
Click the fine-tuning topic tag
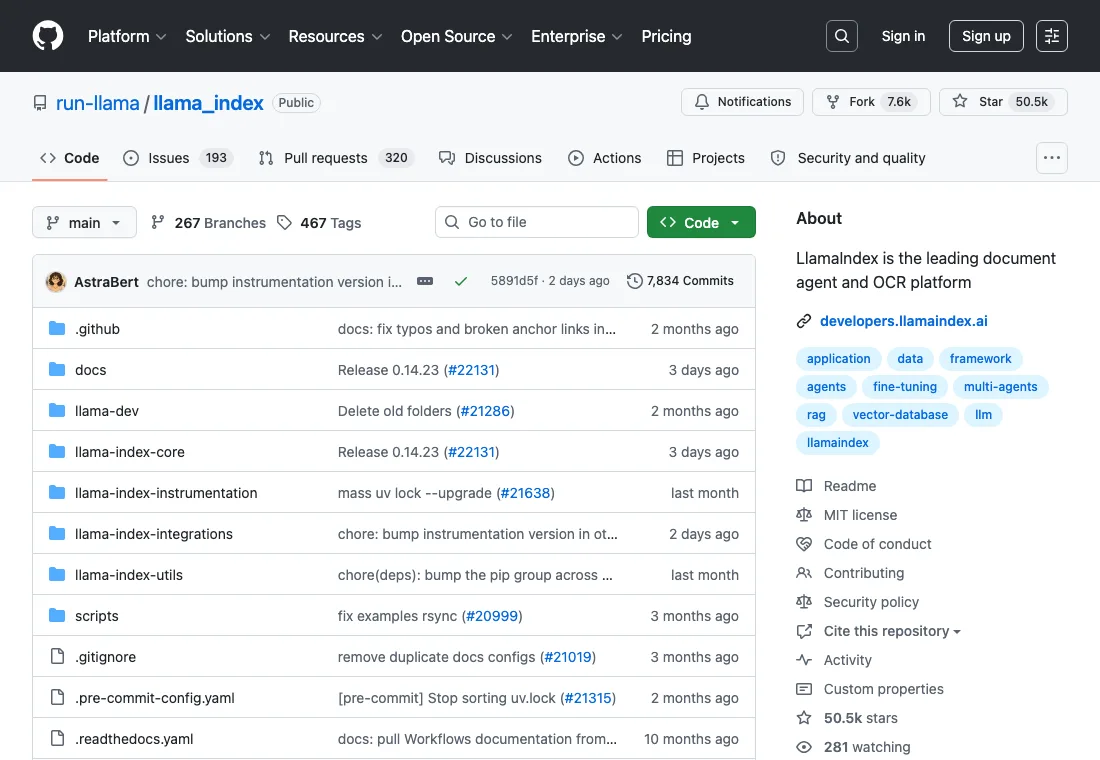(904, 387)
